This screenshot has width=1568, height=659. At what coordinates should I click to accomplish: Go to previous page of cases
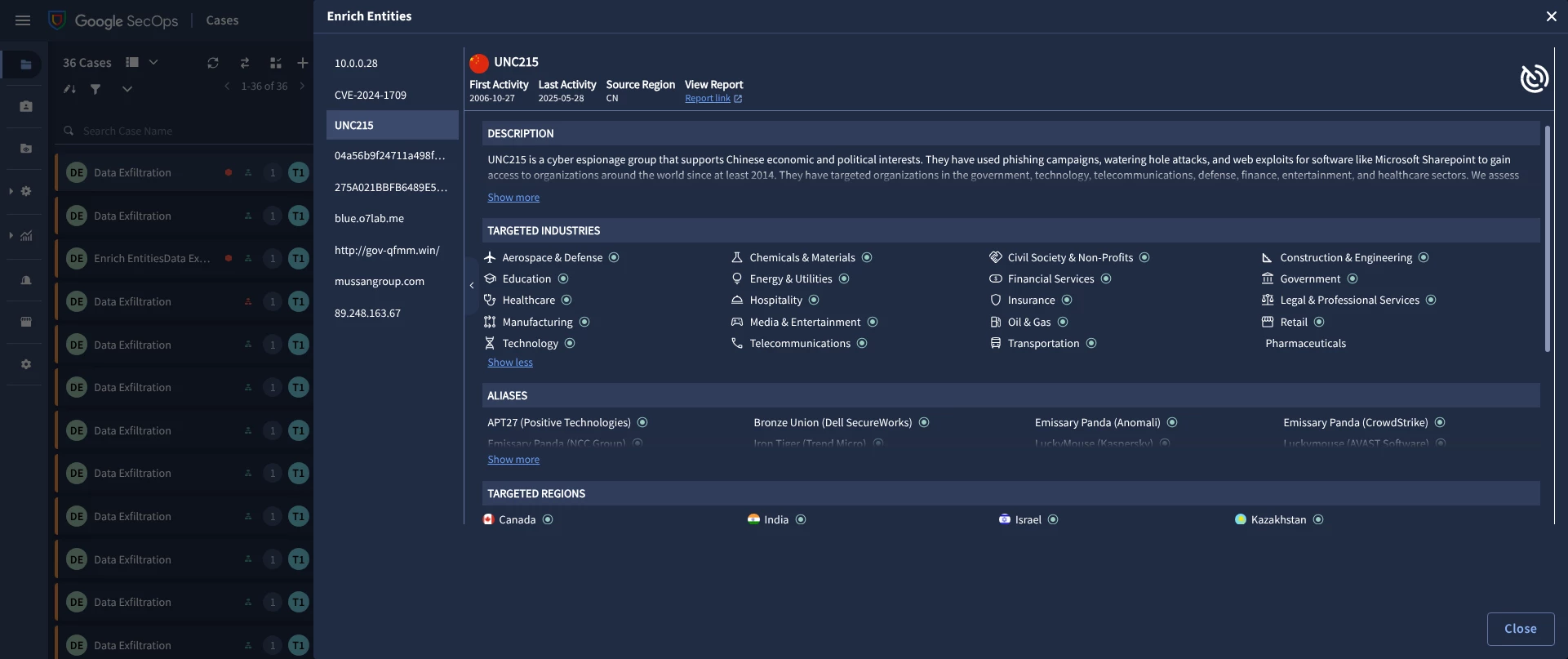[x=227, y=86]
